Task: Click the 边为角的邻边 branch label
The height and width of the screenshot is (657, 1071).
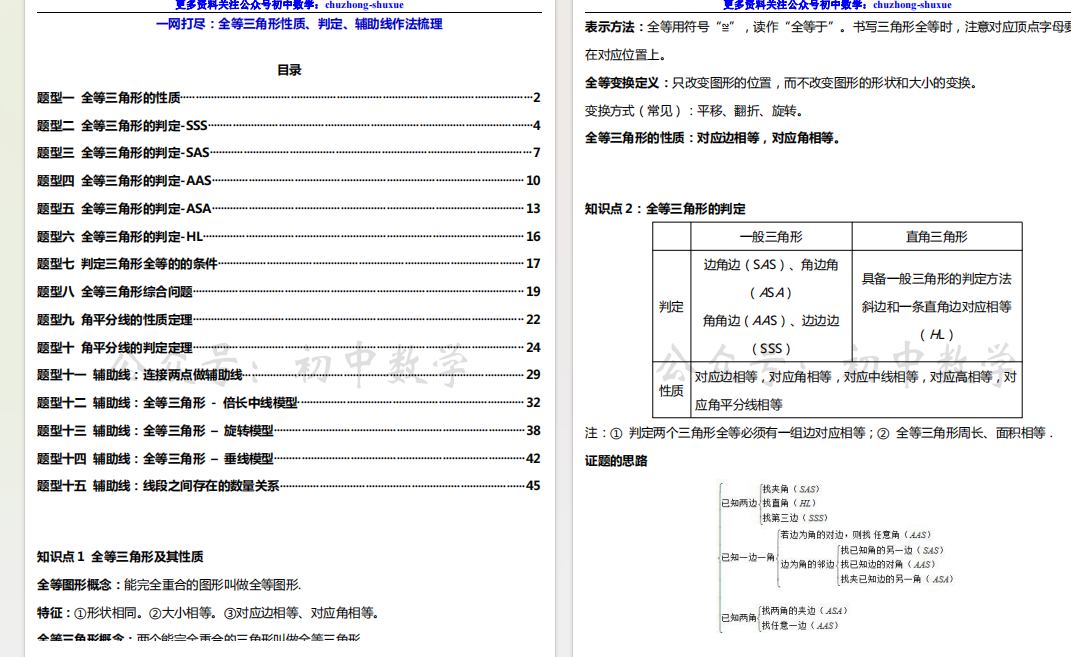Action: click(807, 565)
